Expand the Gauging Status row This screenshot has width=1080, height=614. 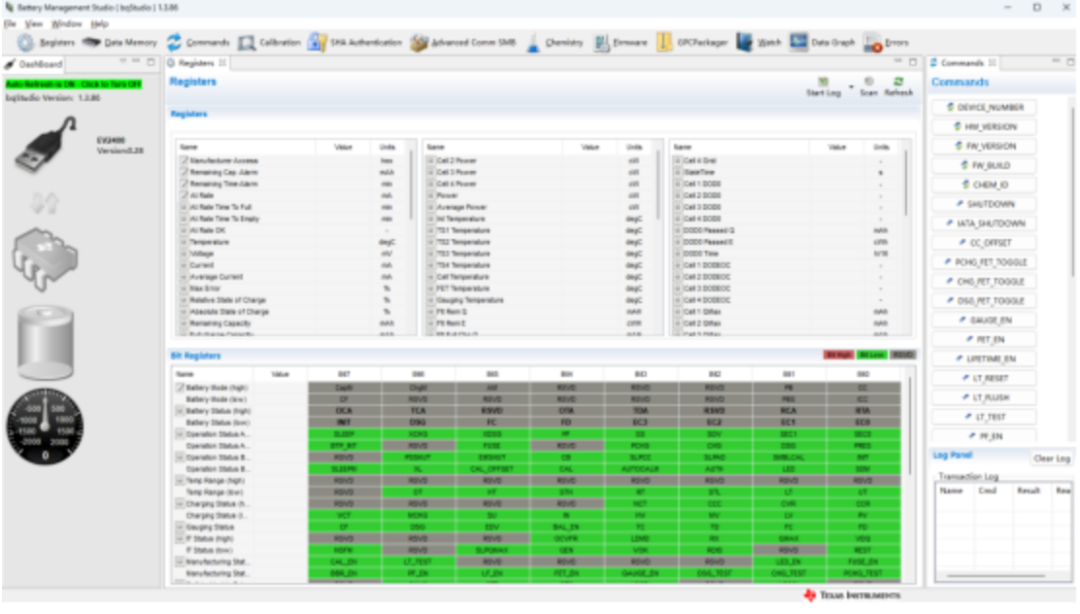[180, 527]
